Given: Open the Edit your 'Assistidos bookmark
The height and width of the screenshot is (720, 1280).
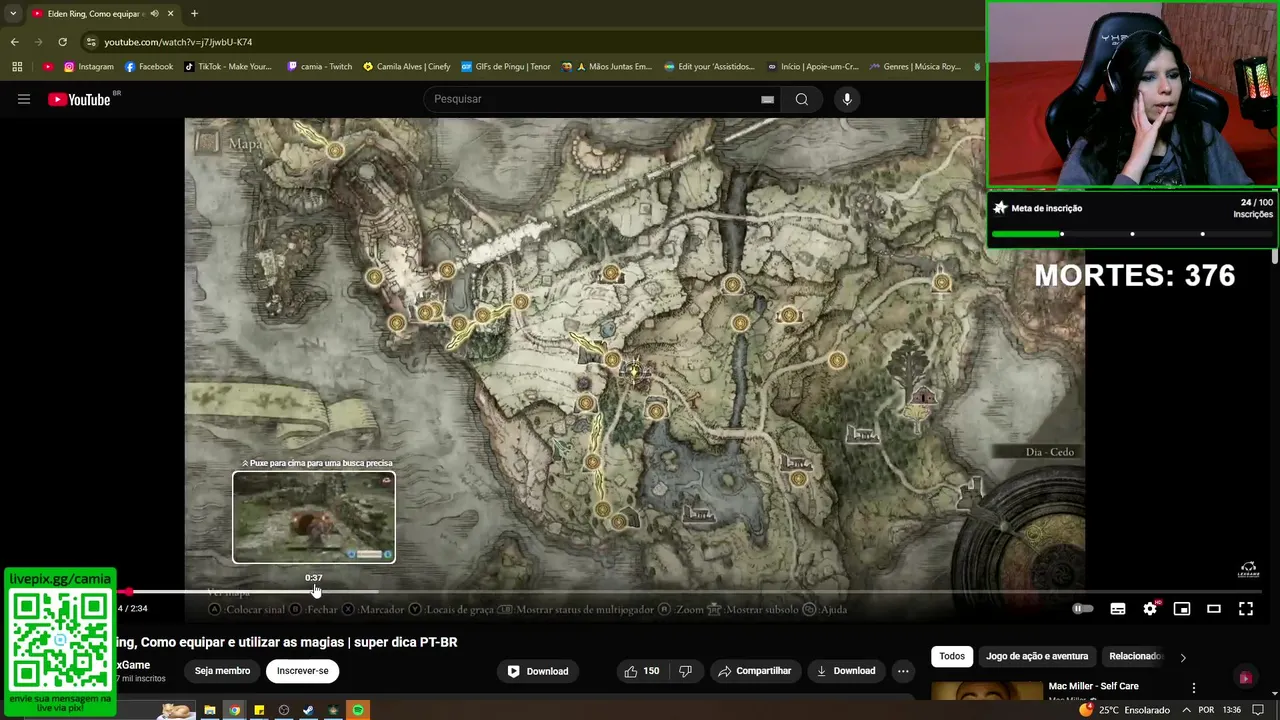Looking at the screenshot, I should 710,67.
